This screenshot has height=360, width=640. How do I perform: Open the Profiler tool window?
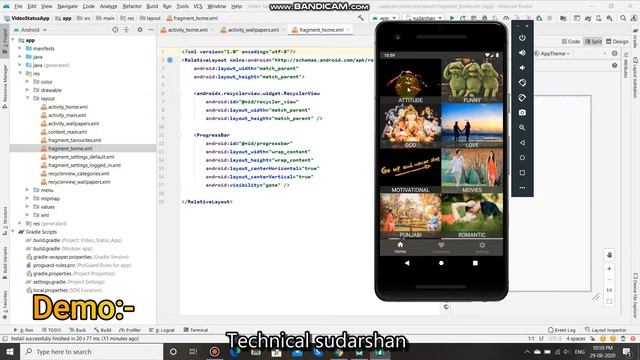[130, 330]
